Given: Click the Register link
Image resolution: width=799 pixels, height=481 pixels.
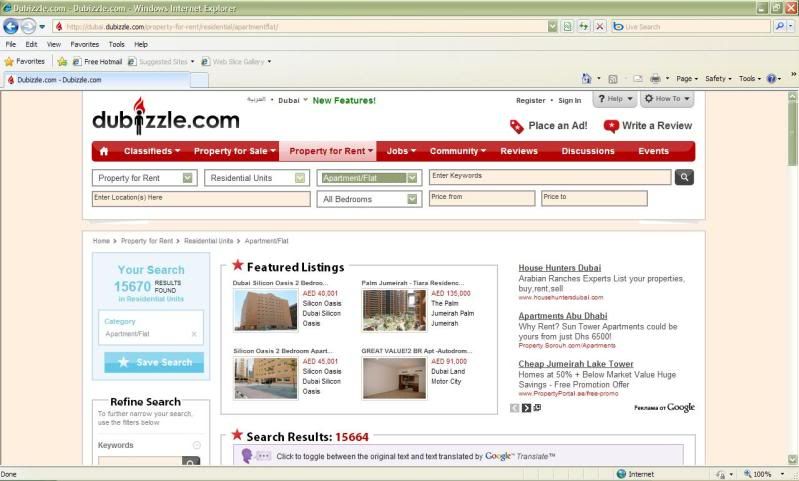Looking at the screenshot, I should click(x=530, y=100).
